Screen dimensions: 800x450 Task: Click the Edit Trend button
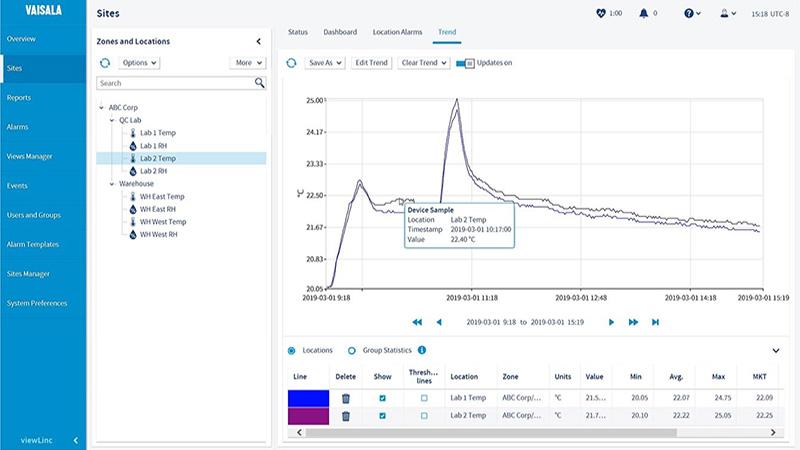click(x=371, y=62)
